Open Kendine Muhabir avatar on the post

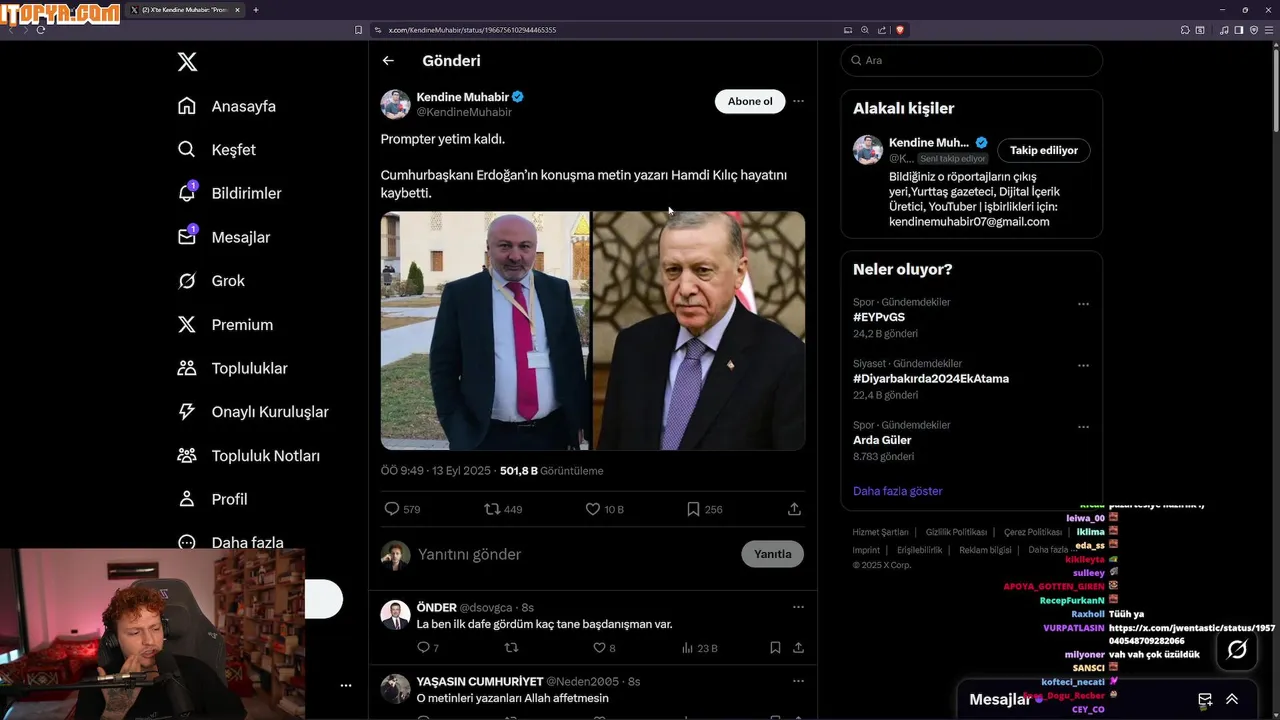pyautogui.click(x=395, y=104)
